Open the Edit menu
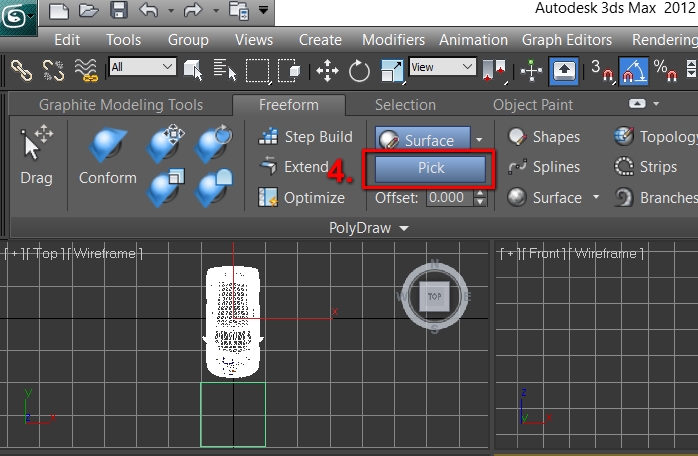 coord(67,40)
